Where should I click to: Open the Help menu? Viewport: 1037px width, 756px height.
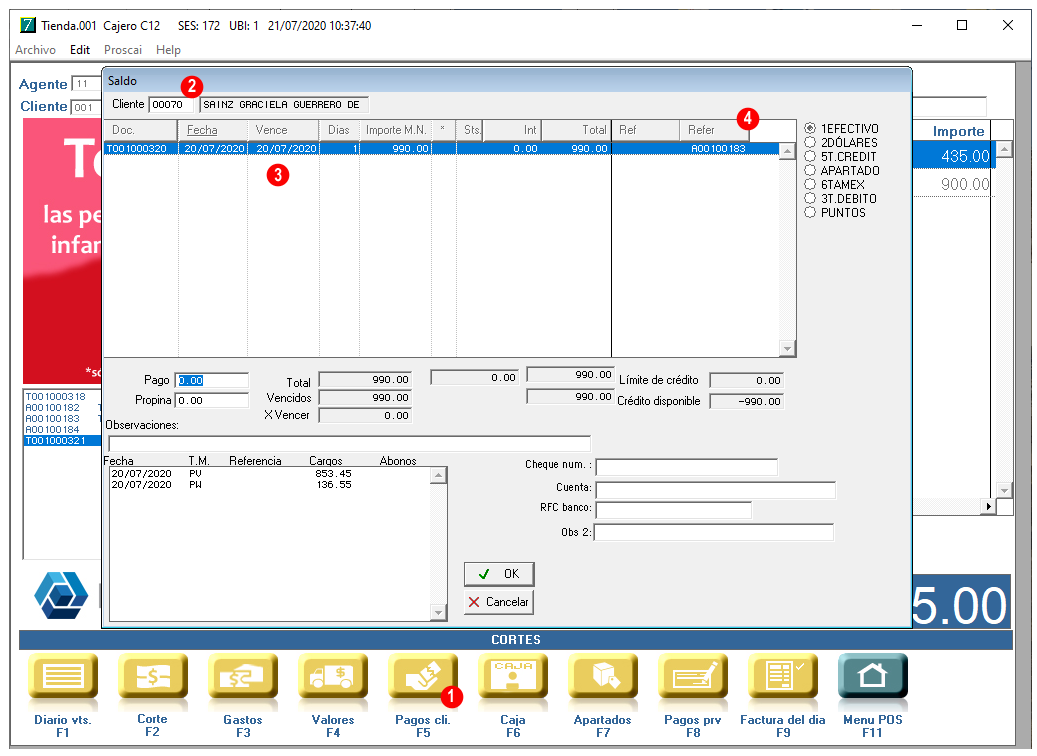point(168,49)
